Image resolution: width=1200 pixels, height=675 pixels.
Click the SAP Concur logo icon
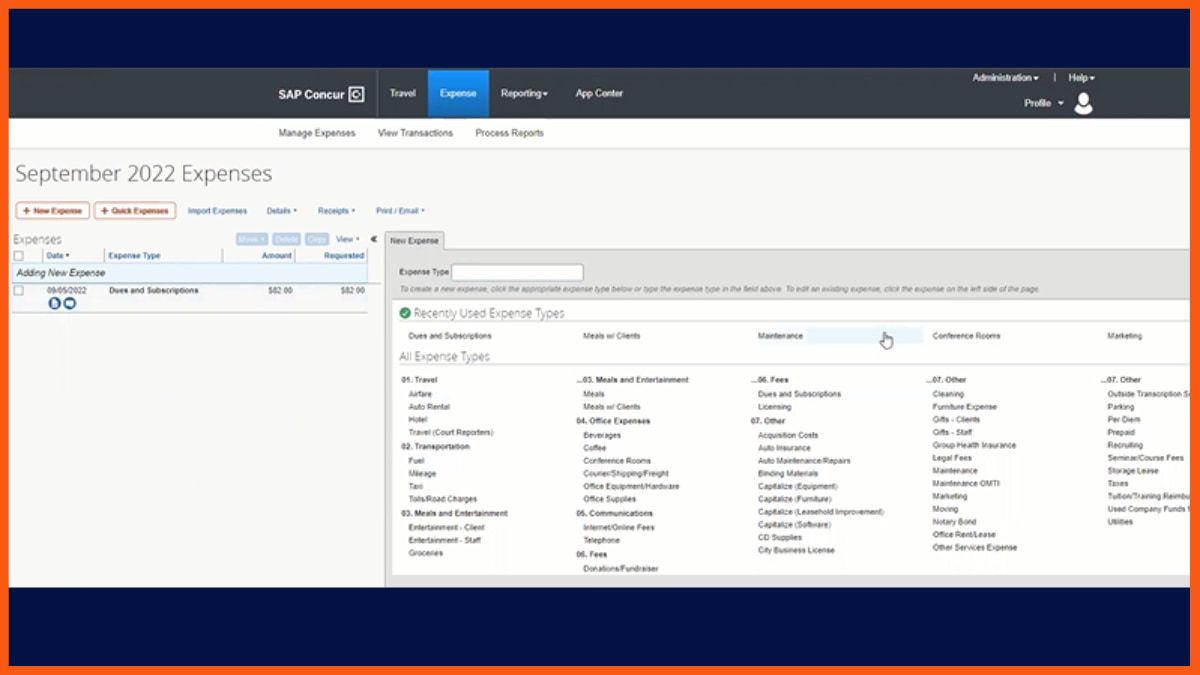pos(356,94)
